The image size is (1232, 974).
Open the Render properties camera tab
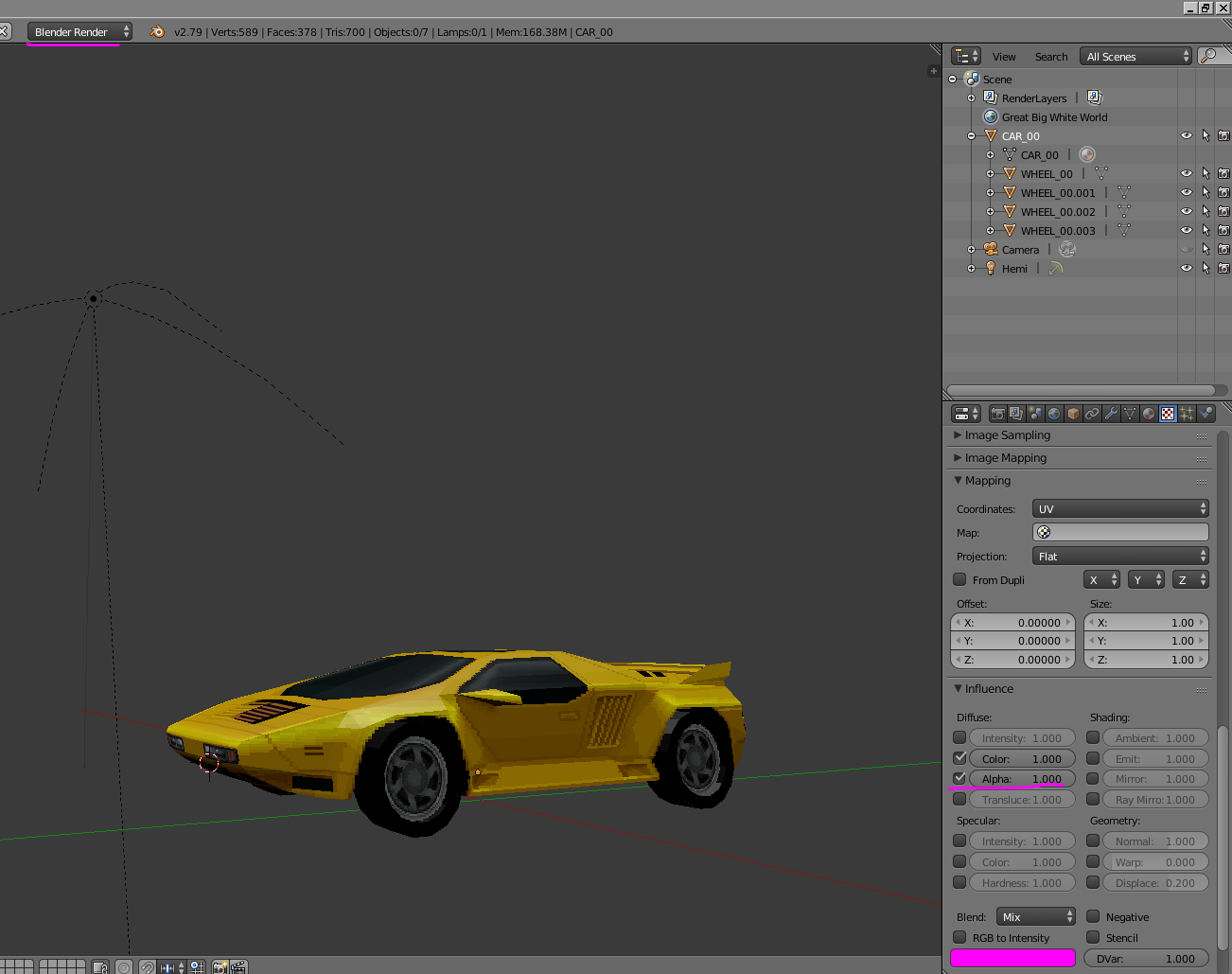click(997, 414)
